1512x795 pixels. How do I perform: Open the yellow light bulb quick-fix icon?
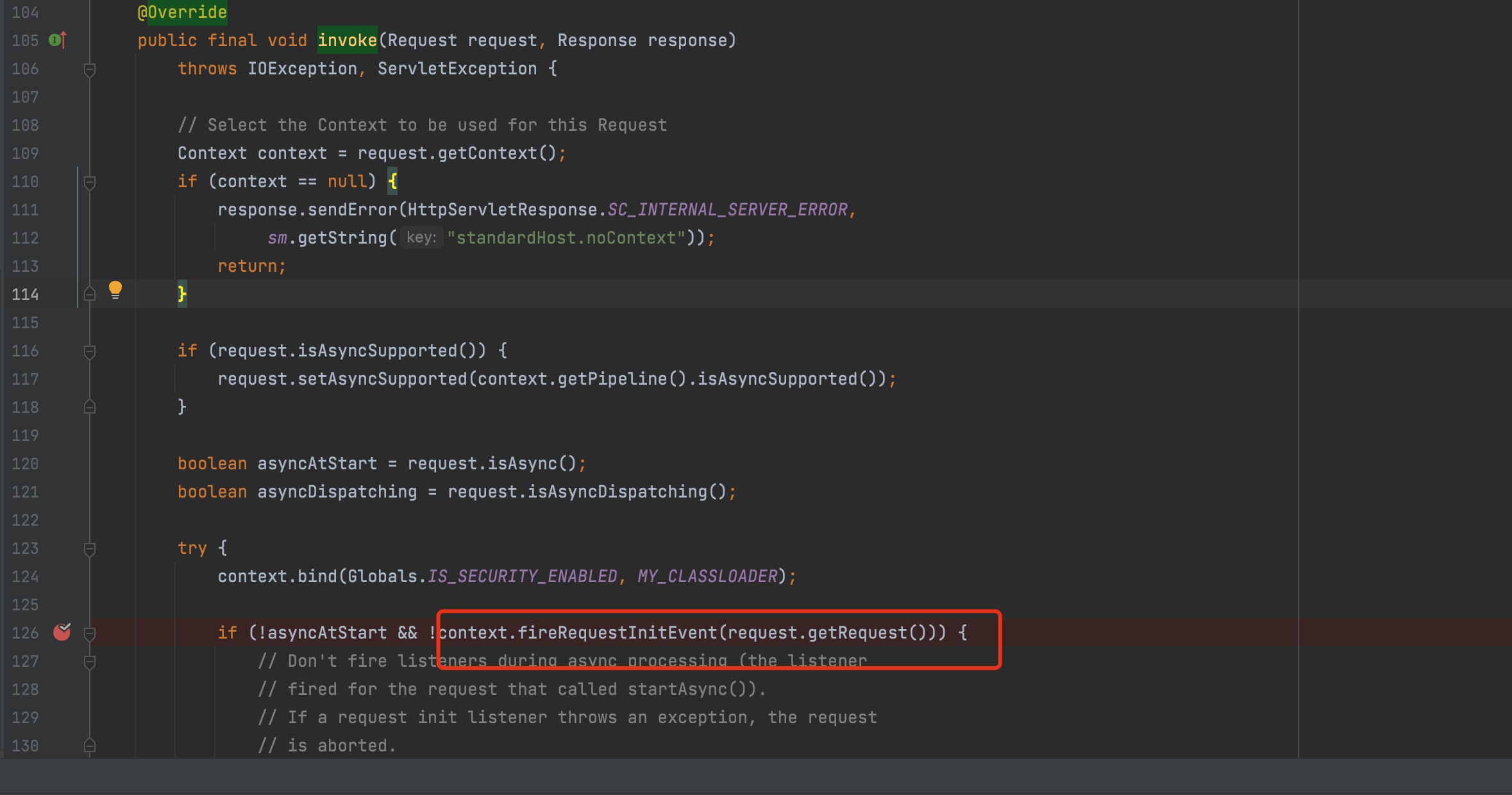point(115,290)
